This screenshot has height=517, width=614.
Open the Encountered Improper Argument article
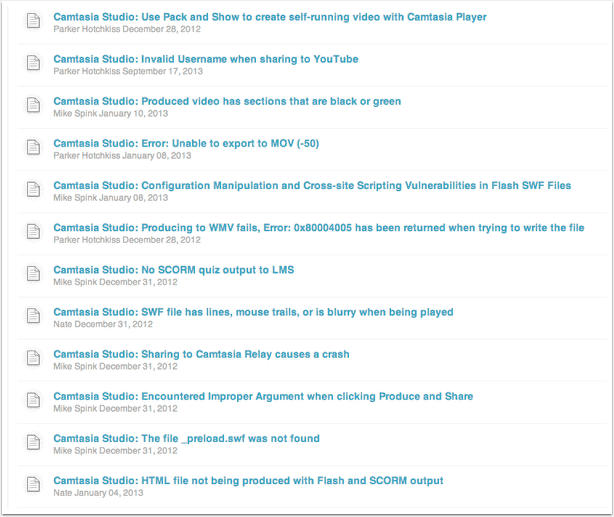tap(263, 396)
